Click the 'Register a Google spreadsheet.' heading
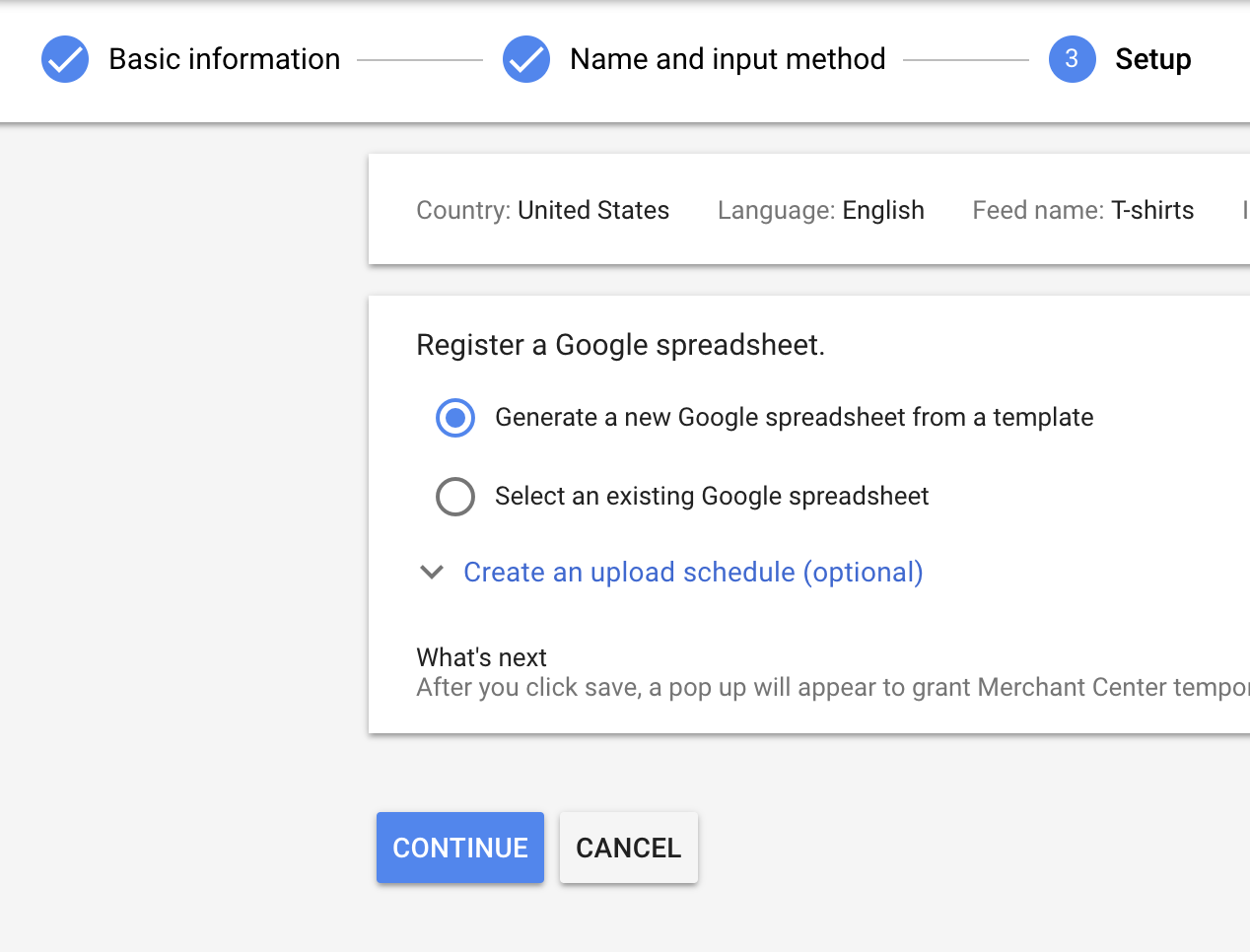The height and width of the screenshot is (952, 1250). 620,345
